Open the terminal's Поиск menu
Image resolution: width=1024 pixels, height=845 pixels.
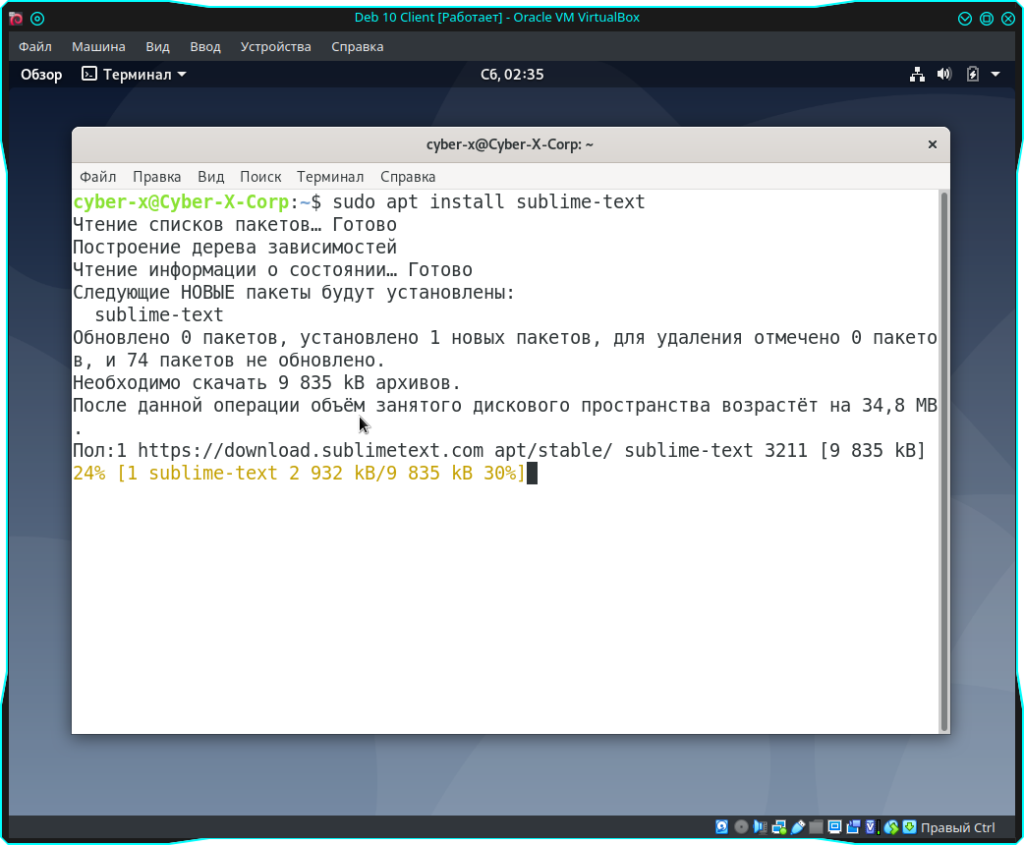point(260,177)
